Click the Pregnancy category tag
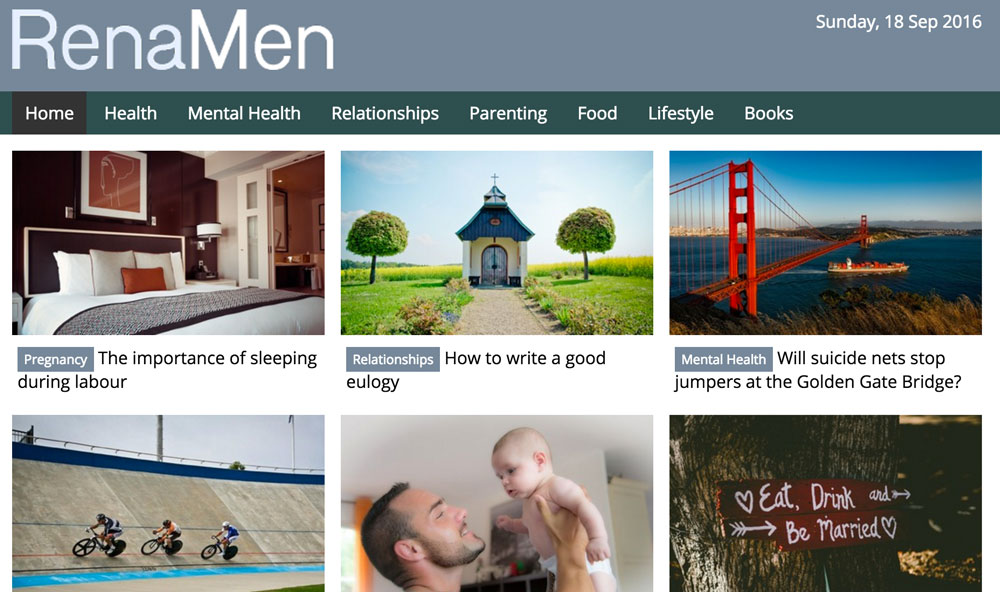This screenshot has height=592, width=1000. point(55,359)
